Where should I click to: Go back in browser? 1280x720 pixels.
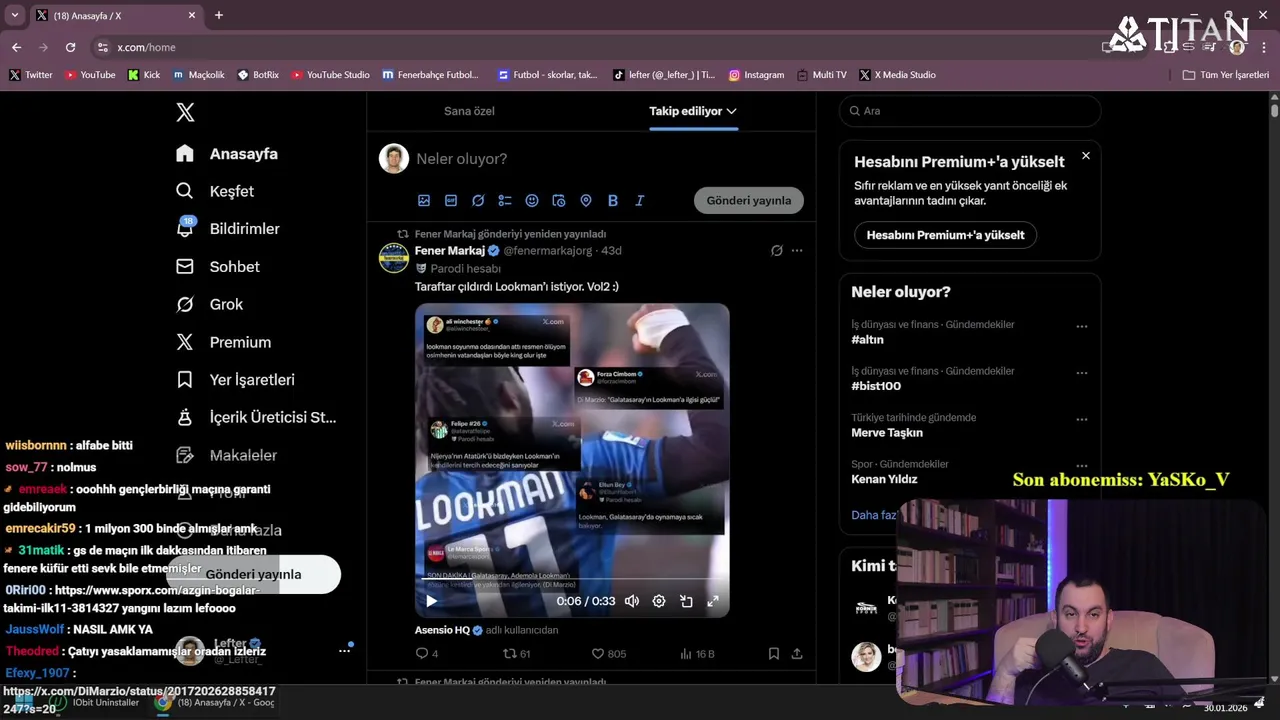click(x=16, y=47)
